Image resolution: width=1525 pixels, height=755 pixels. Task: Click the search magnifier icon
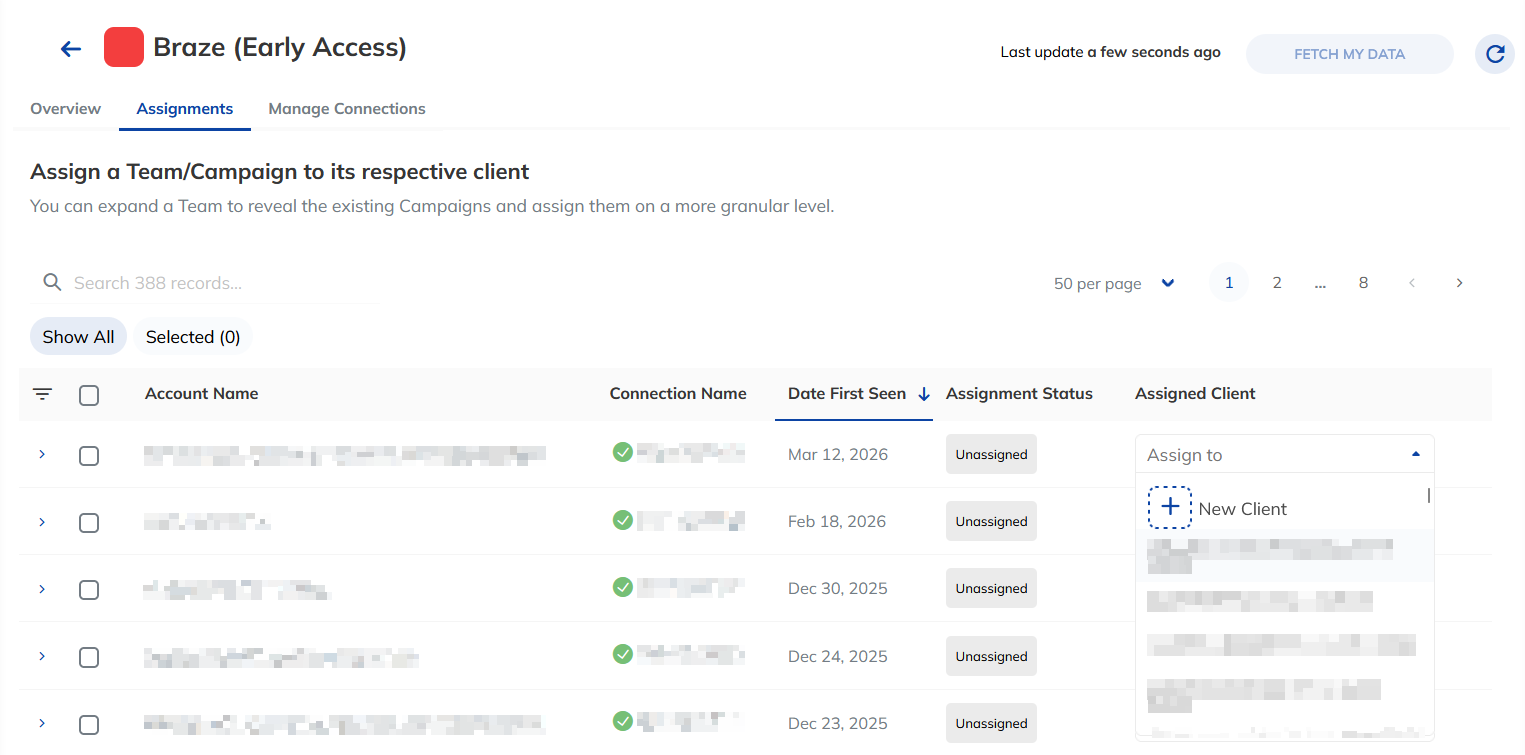click(x=53, y=283)
